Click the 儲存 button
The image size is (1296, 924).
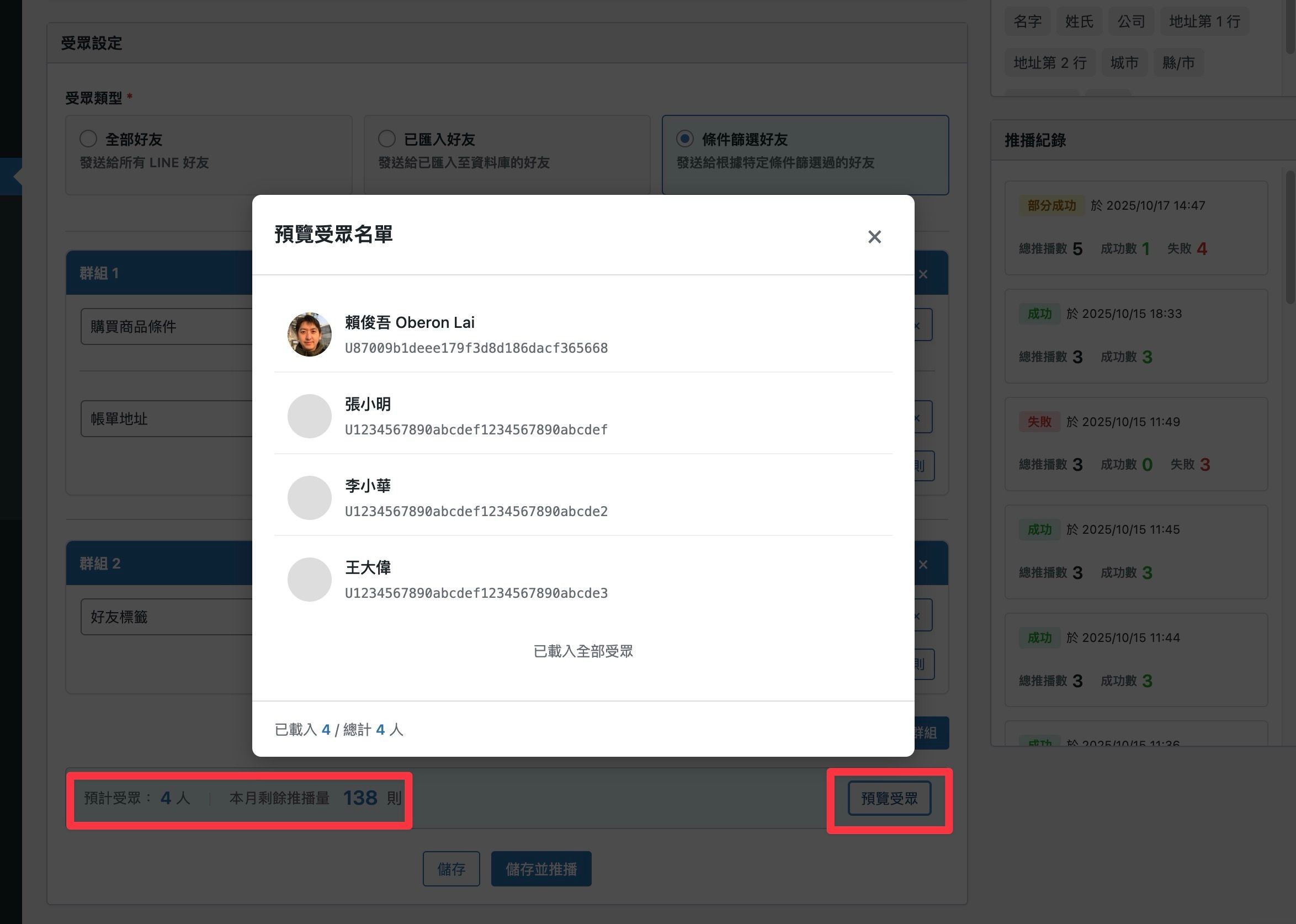(451, 869)
